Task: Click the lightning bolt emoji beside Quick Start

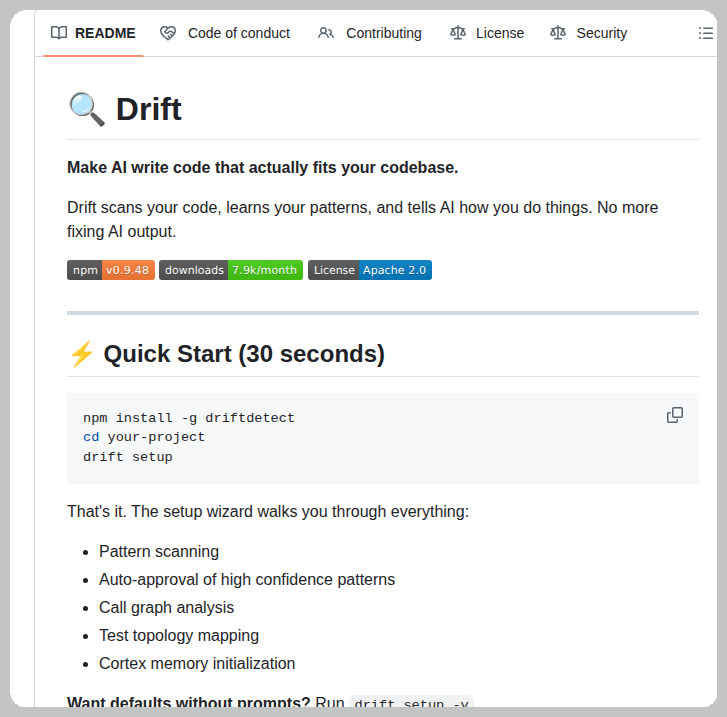Action: coord(82,354)
